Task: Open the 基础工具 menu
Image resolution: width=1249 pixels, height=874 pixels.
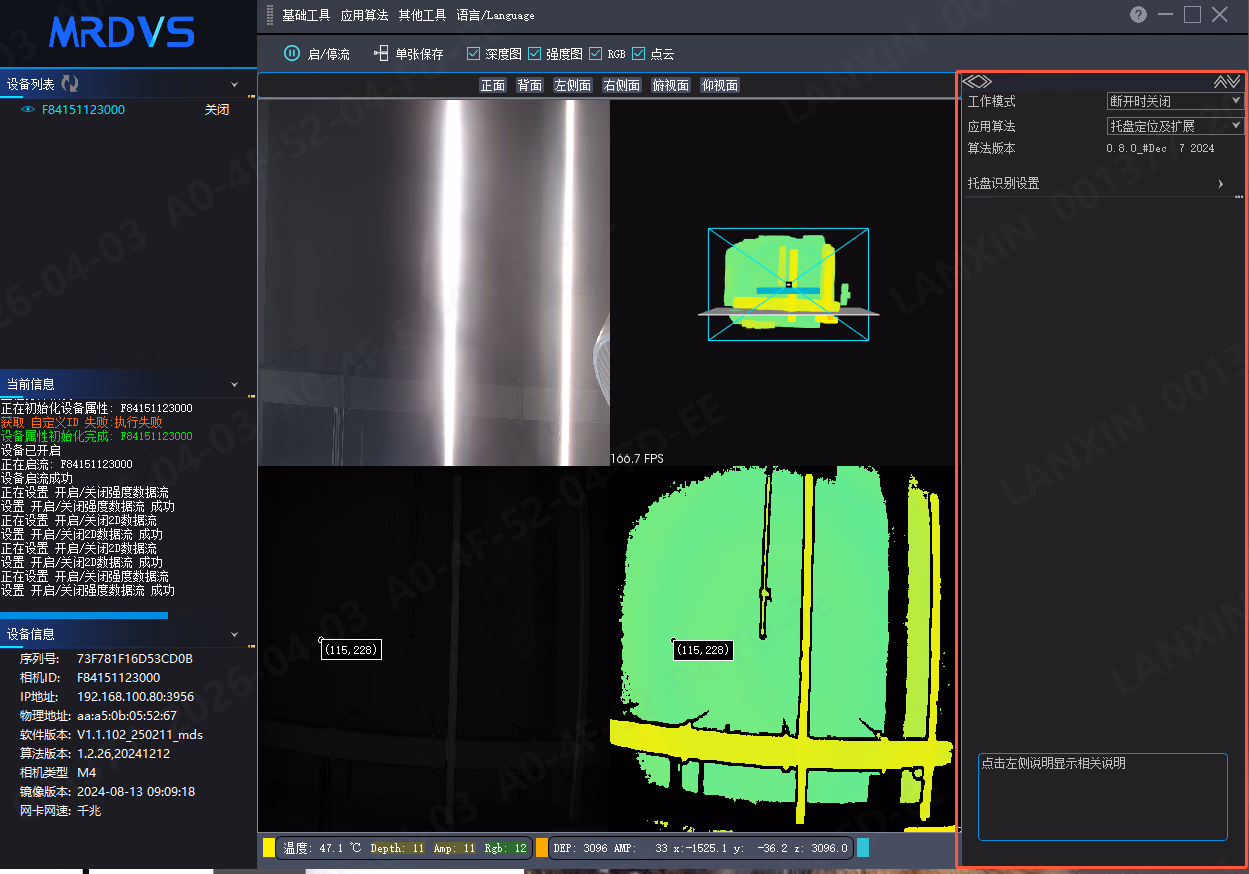Action: click(x=306, y=15)
